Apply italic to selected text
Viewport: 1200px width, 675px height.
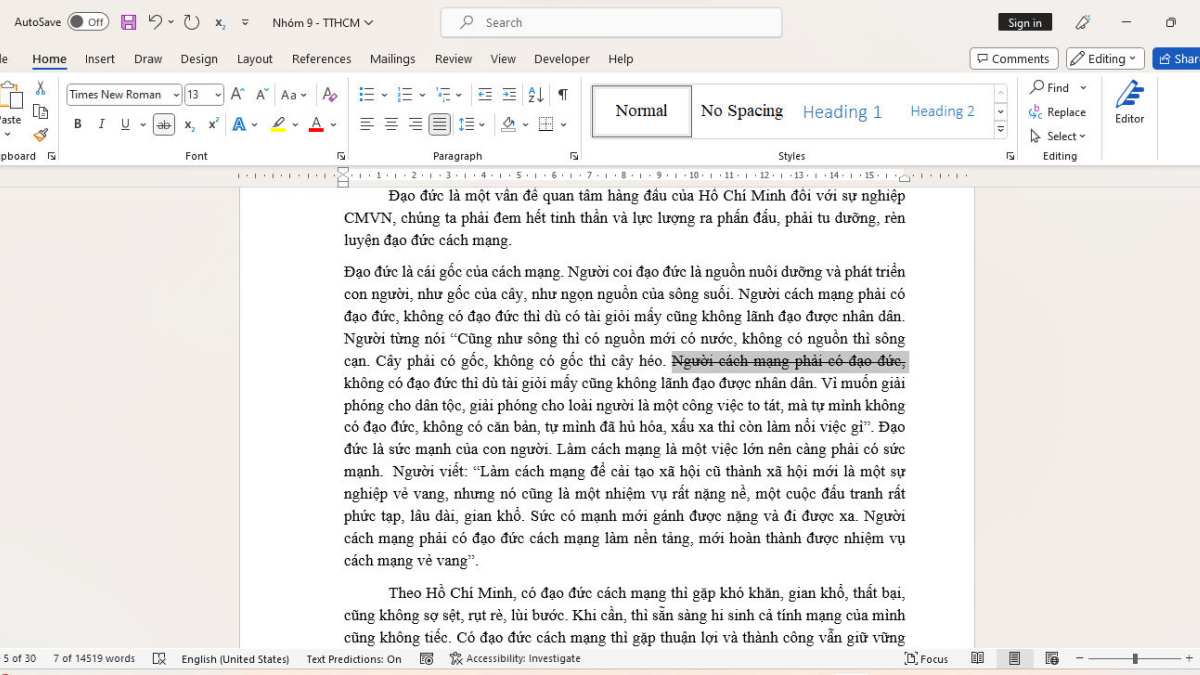coord(101,124)
